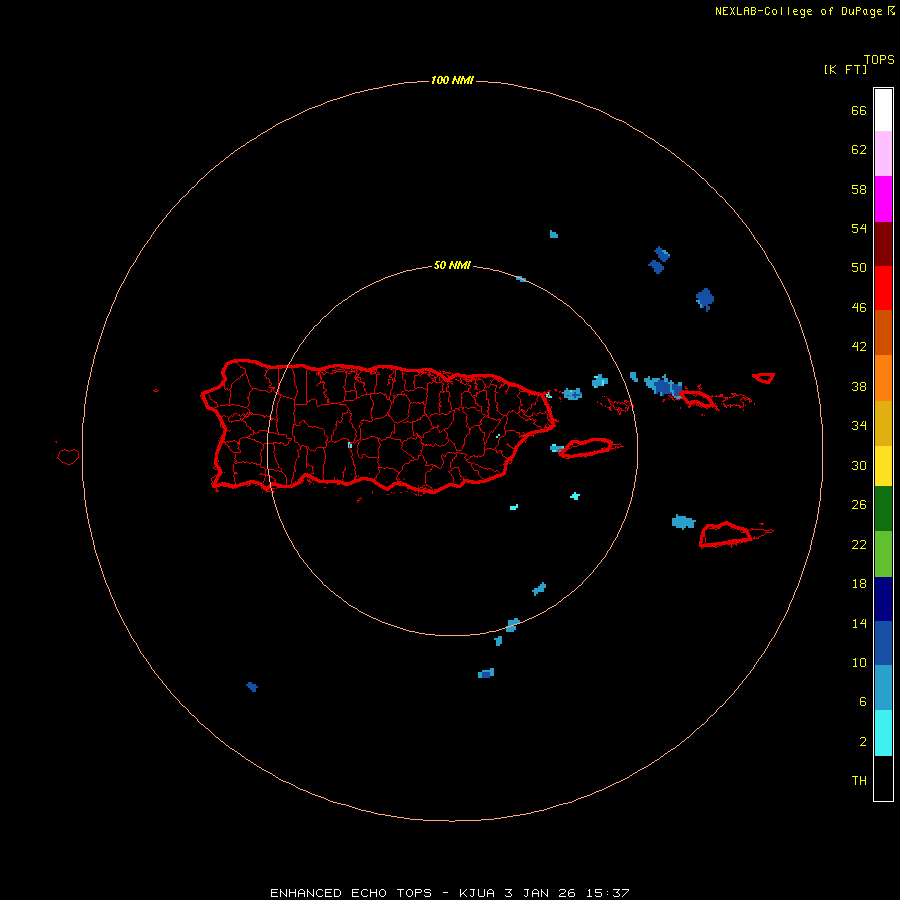Click the legend value 10

click(859, 662)
